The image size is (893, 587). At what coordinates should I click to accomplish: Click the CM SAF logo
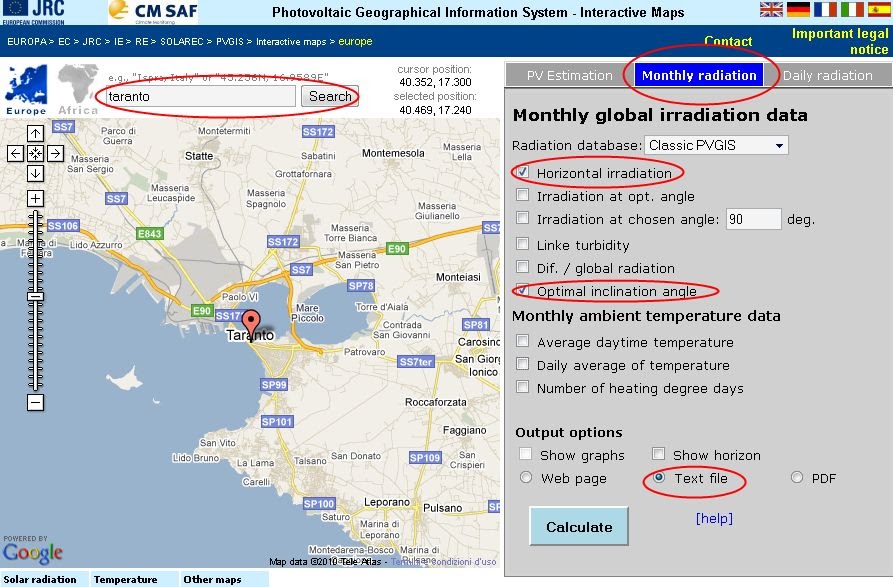153,12
